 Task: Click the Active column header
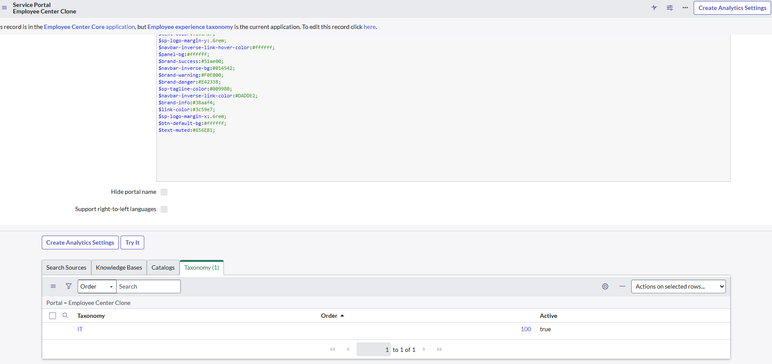coord(548,316)
